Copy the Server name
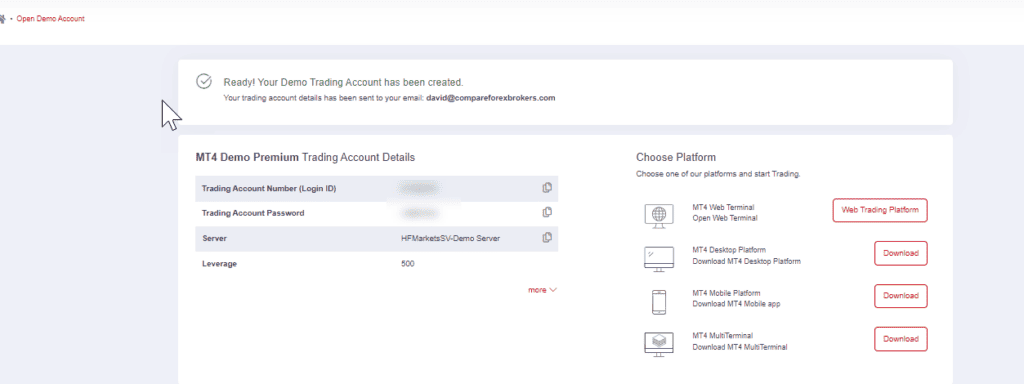Image resolution: width=1024 pixels, height=384 pixels. [x=547, y=238]
